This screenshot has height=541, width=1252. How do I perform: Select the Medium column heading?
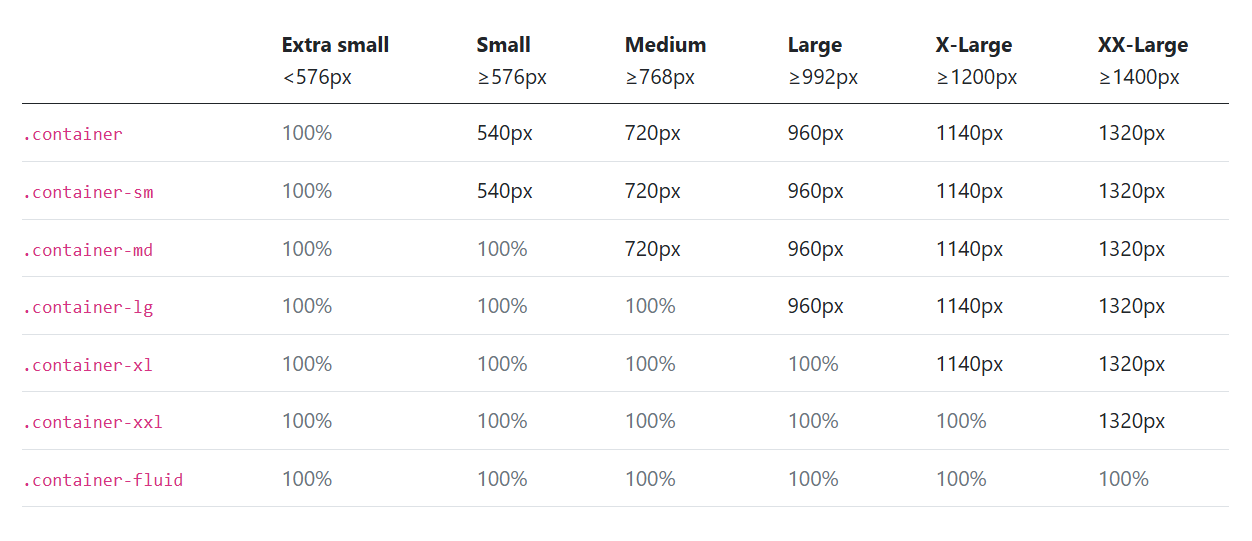pos(665,45)
